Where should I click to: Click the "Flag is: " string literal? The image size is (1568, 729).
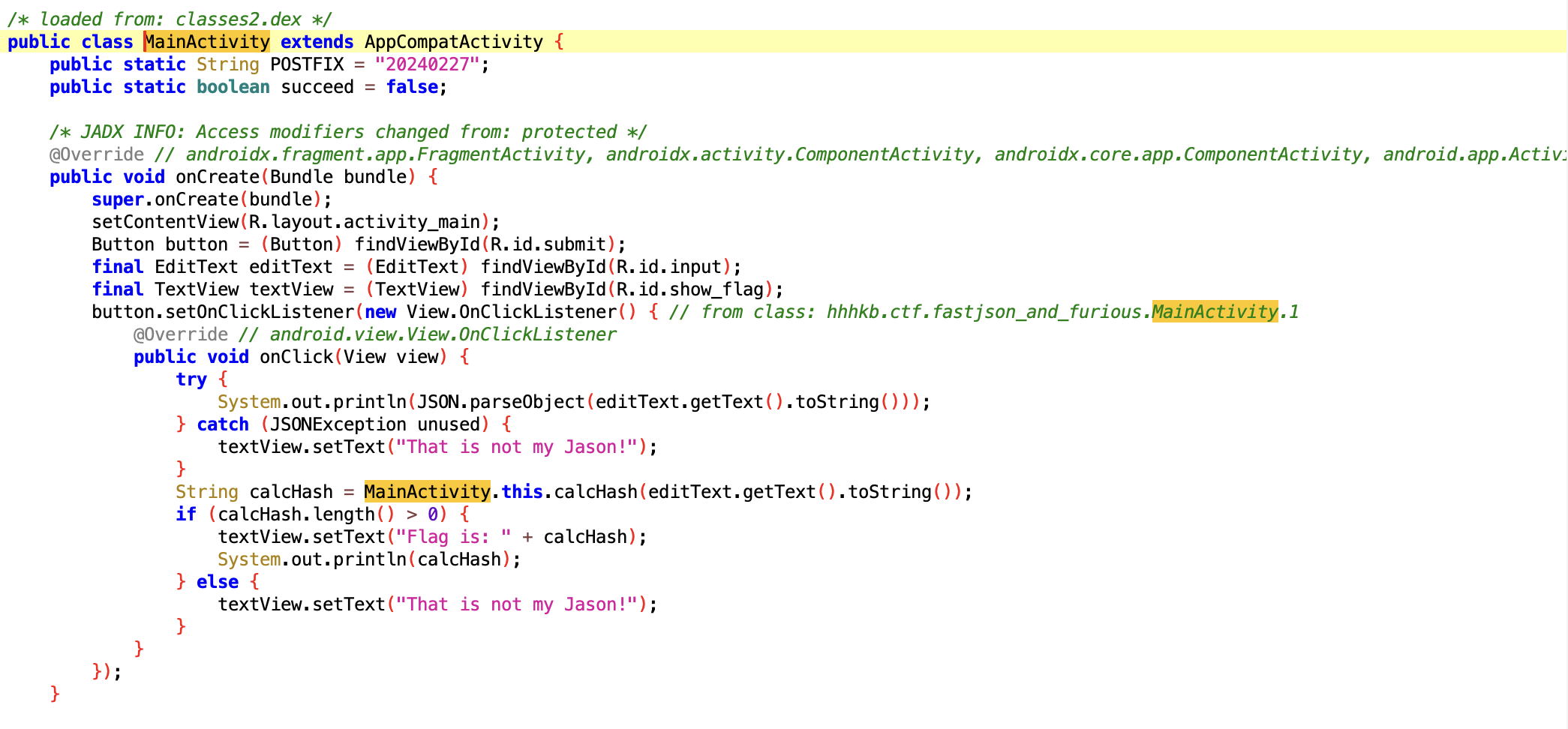(454, 537)
